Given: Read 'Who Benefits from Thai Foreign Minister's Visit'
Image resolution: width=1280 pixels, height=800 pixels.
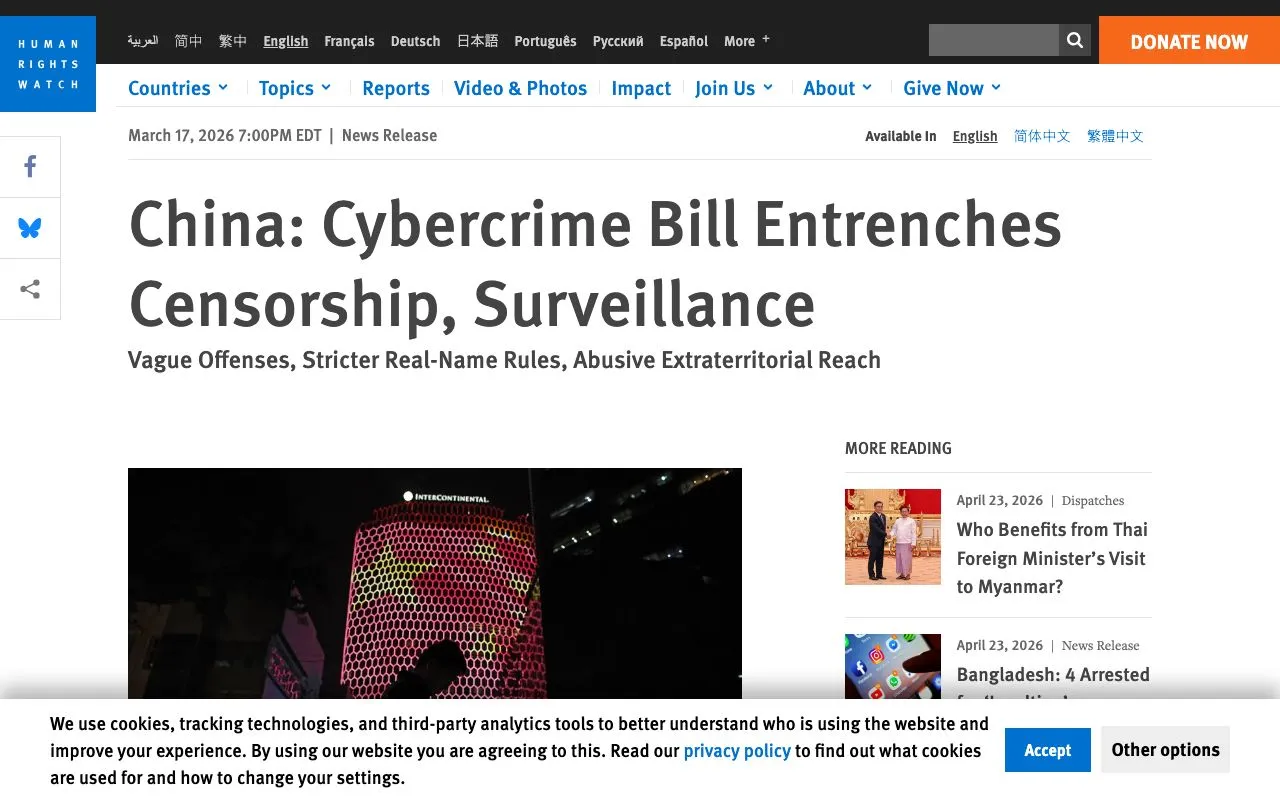Looking at the screenshot, I should click(1052, 558).
